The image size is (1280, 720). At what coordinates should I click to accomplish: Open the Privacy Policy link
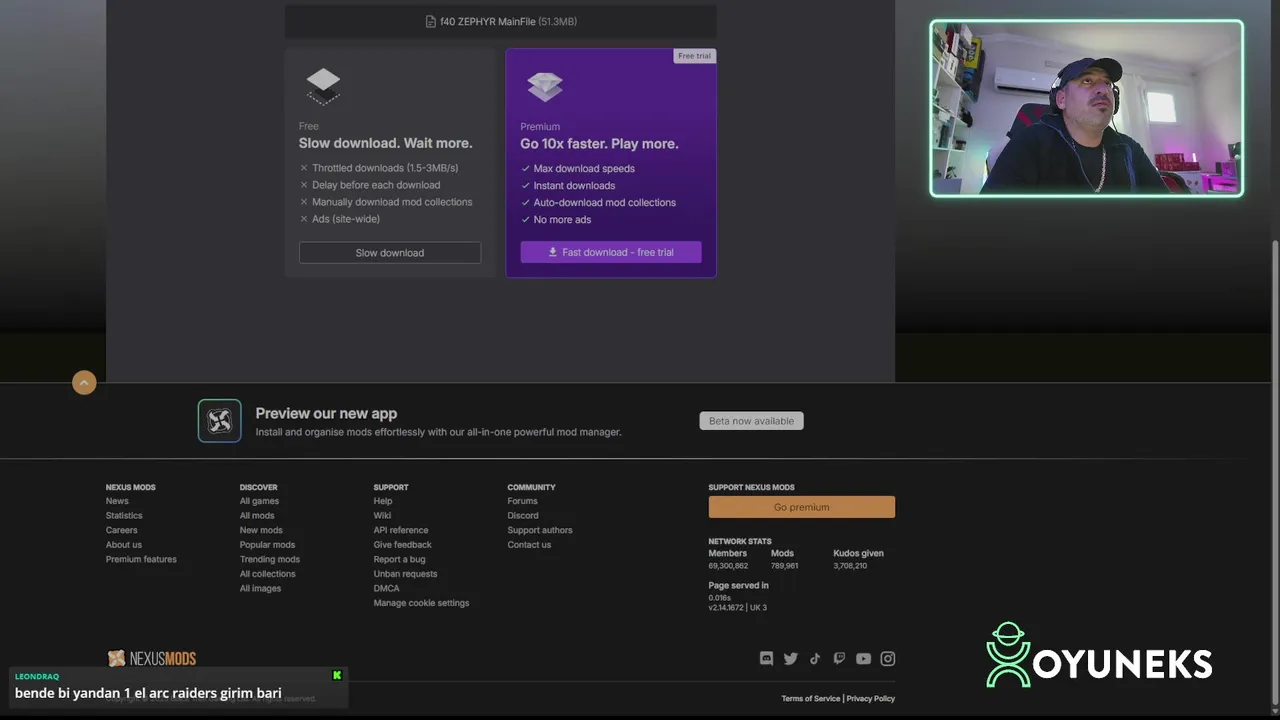871,699
